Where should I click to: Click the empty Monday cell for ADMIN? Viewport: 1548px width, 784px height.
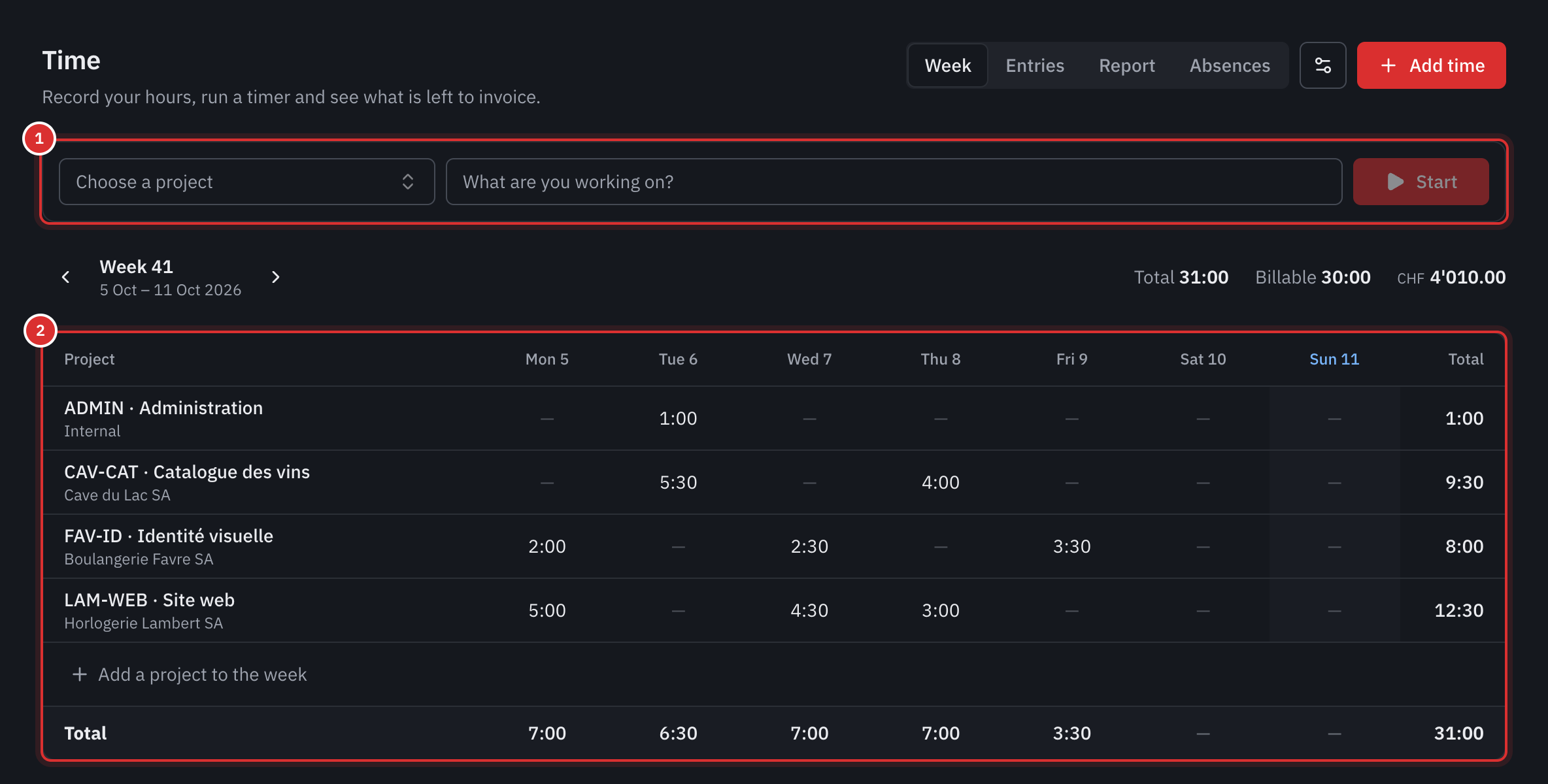[x=547, y=418]
